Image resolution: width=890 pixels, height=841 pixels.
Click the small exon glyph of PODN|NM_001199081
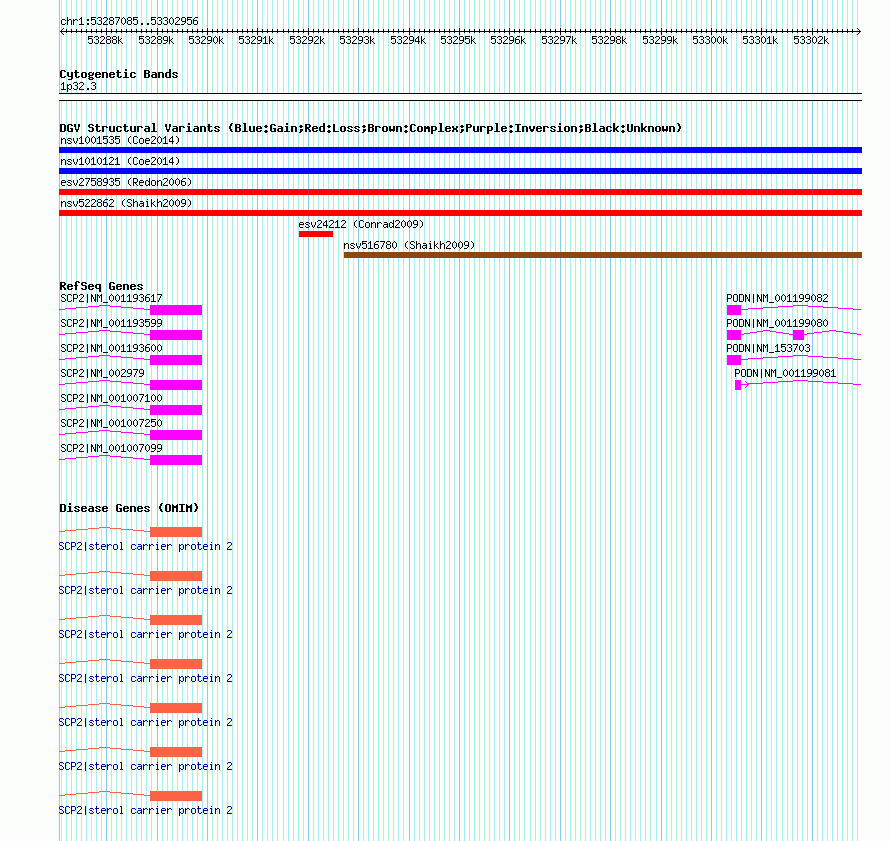738,385
